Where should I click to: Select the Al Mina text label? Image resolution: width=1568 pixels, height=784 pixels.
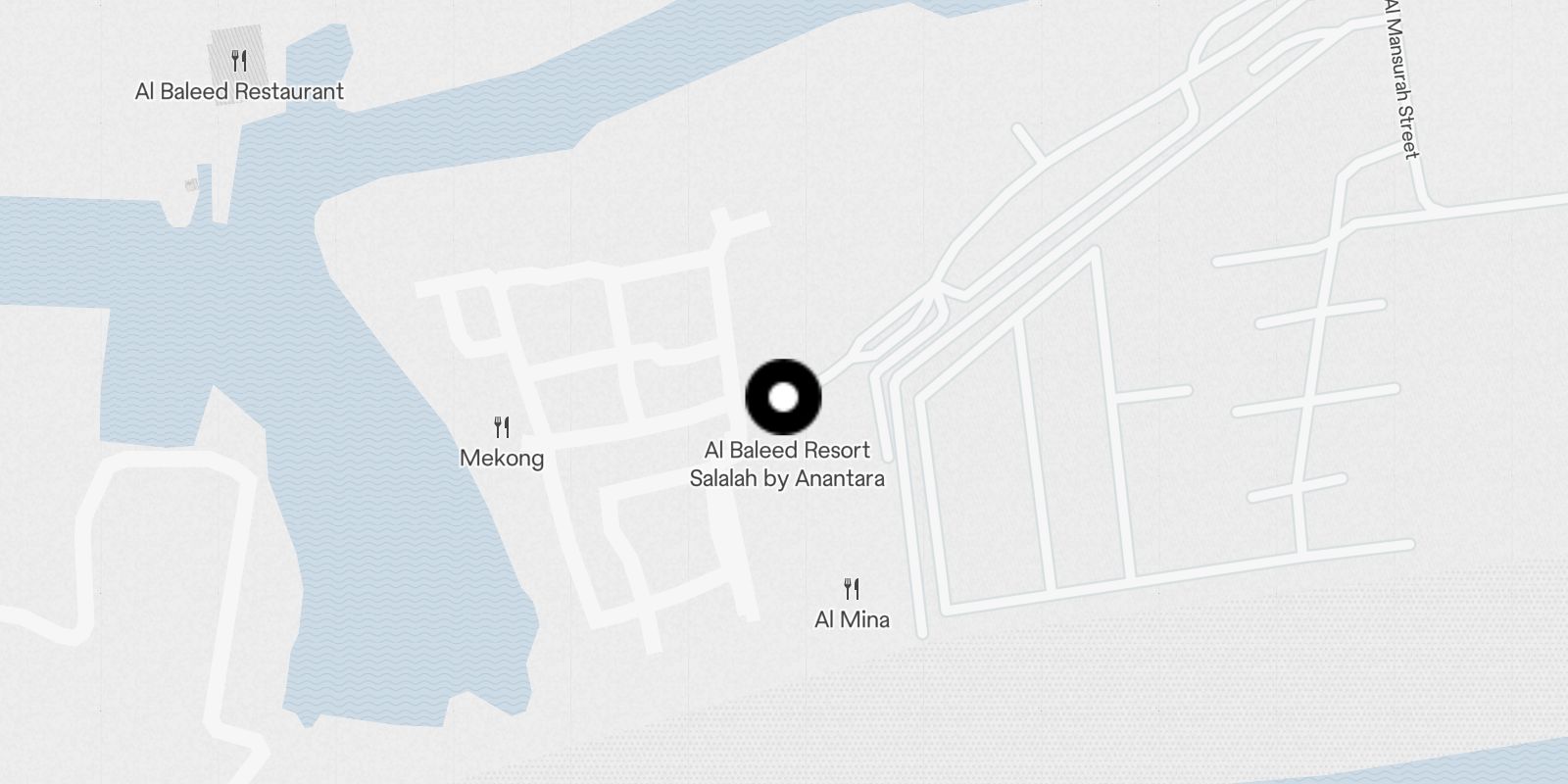click(852, 619)
